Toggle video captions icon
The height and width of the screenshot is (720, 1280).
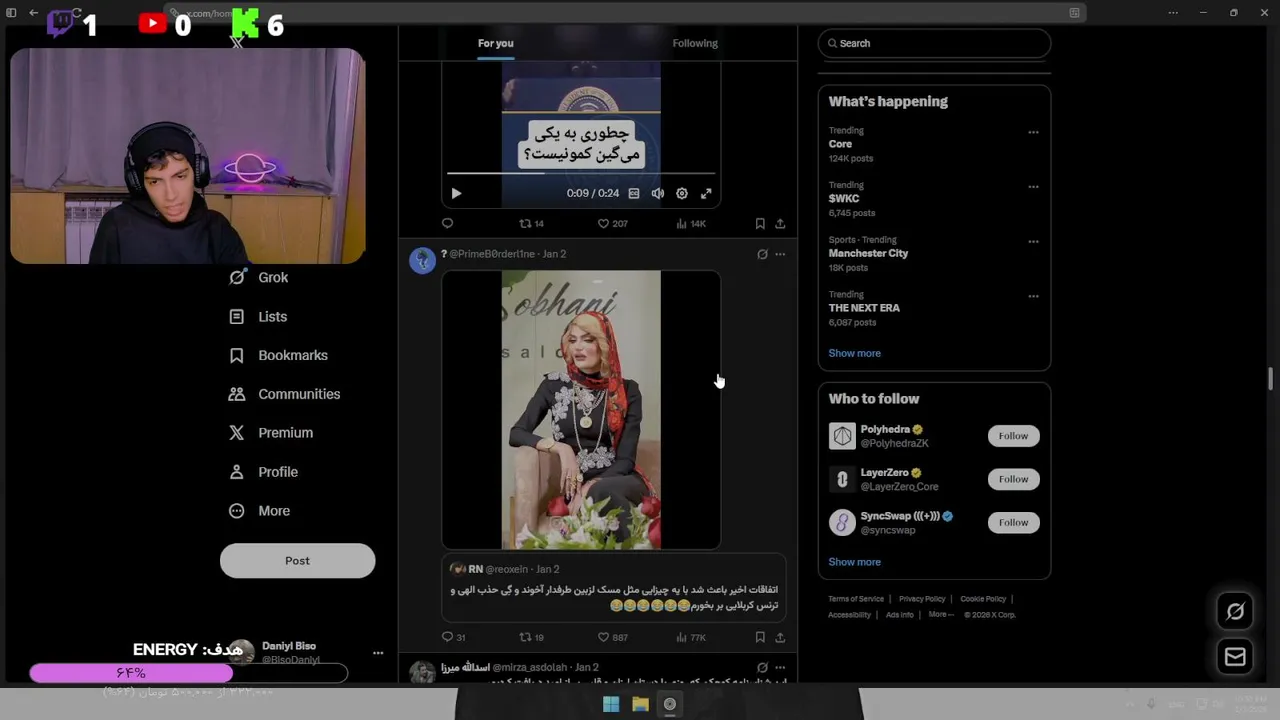coord(634,193)
